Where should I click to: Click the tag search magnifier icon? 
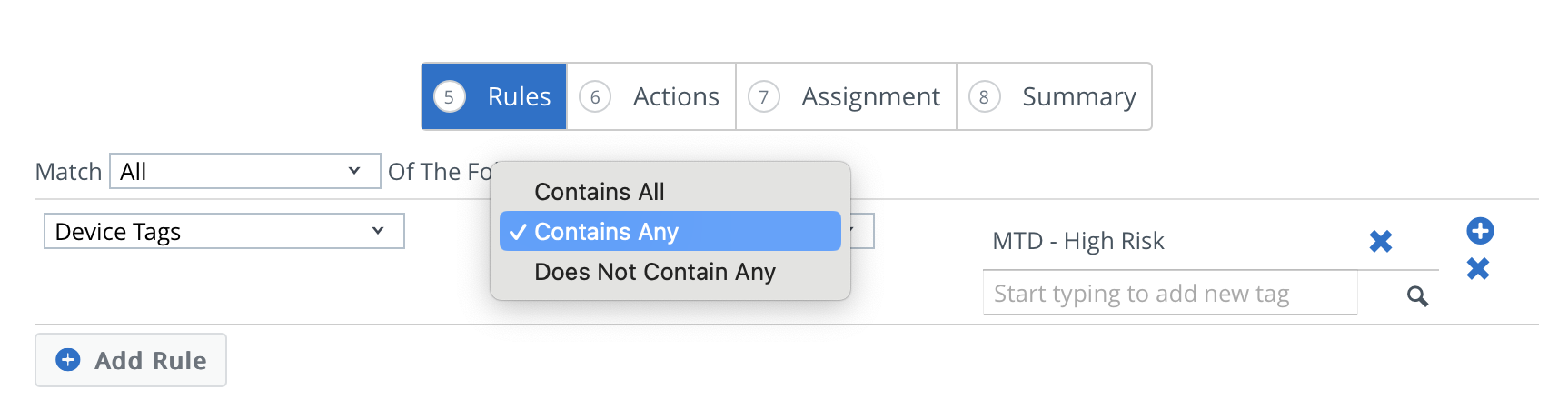tap(1417, 296)
